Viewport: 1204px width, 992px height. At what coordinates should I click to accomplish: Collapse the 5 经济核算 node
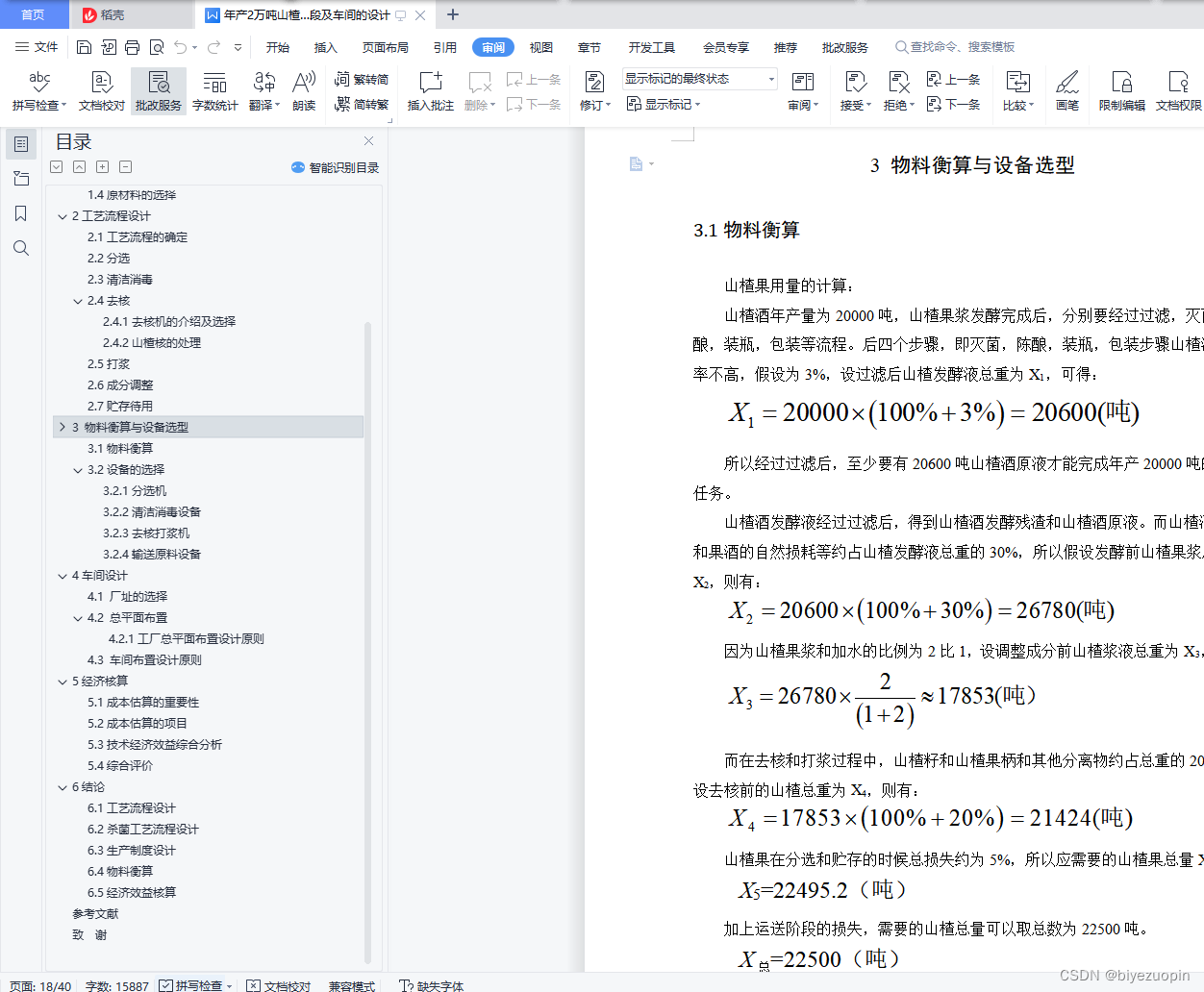pos(63,682)
